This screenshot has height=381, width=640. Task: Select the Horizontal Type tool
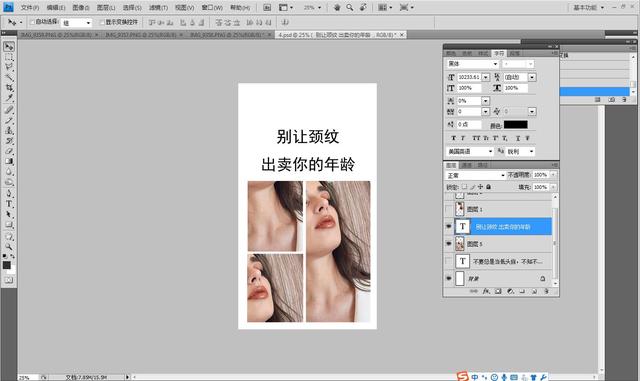point(9,204)
